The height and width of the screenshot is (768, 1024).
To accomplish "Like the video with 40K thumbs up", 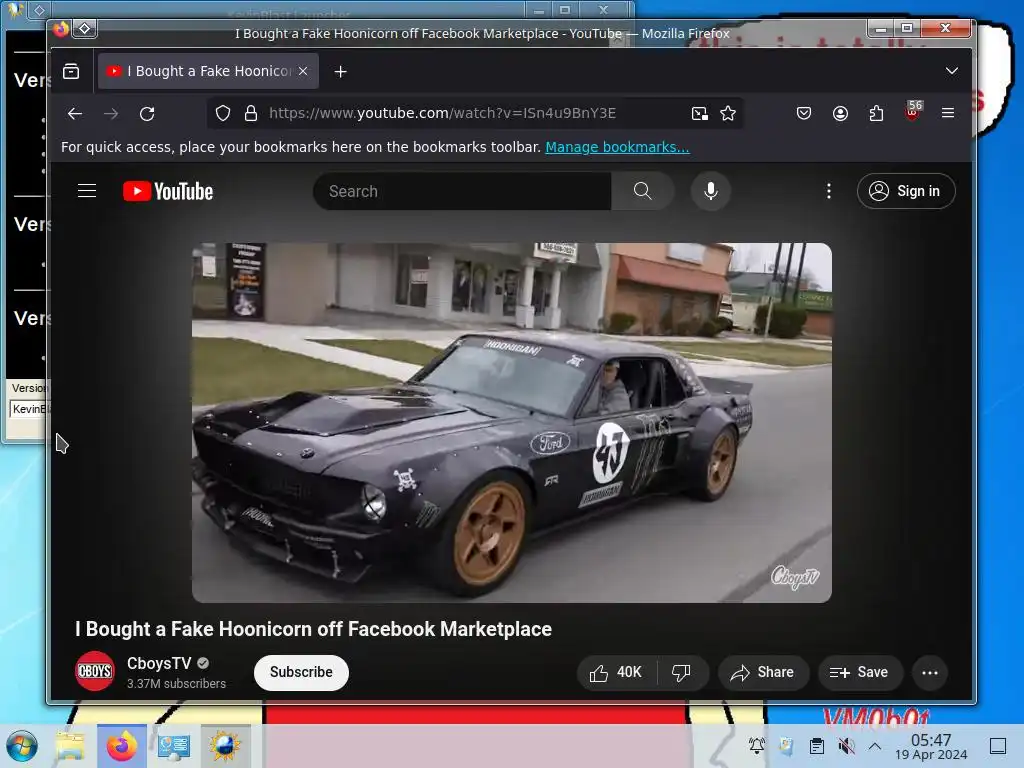I will pos(616,673).
